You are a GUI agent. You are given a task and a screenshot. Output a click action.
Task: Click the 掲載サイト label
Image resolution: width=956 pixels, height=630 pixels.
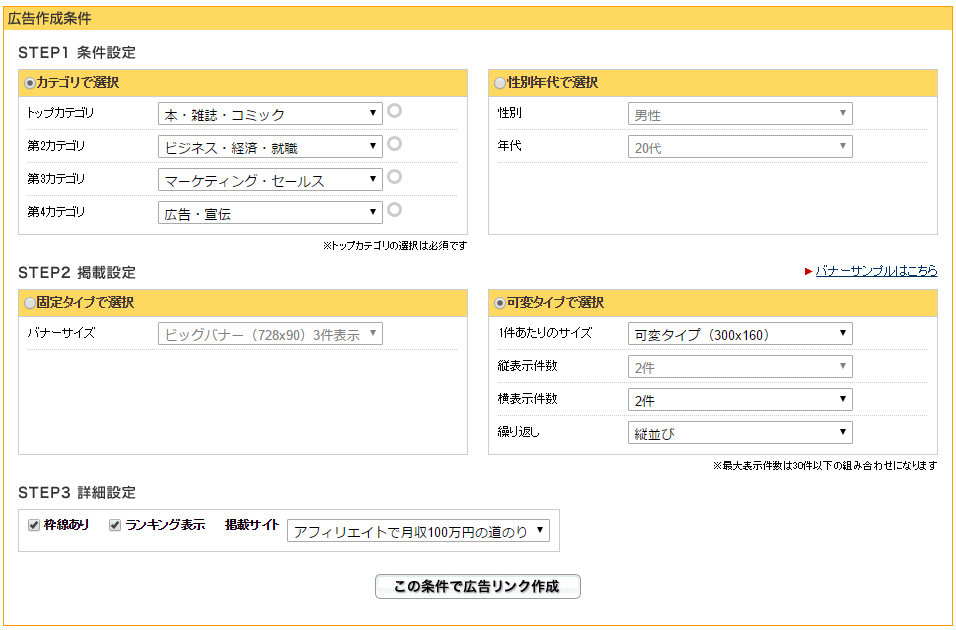tap(252, 525)
